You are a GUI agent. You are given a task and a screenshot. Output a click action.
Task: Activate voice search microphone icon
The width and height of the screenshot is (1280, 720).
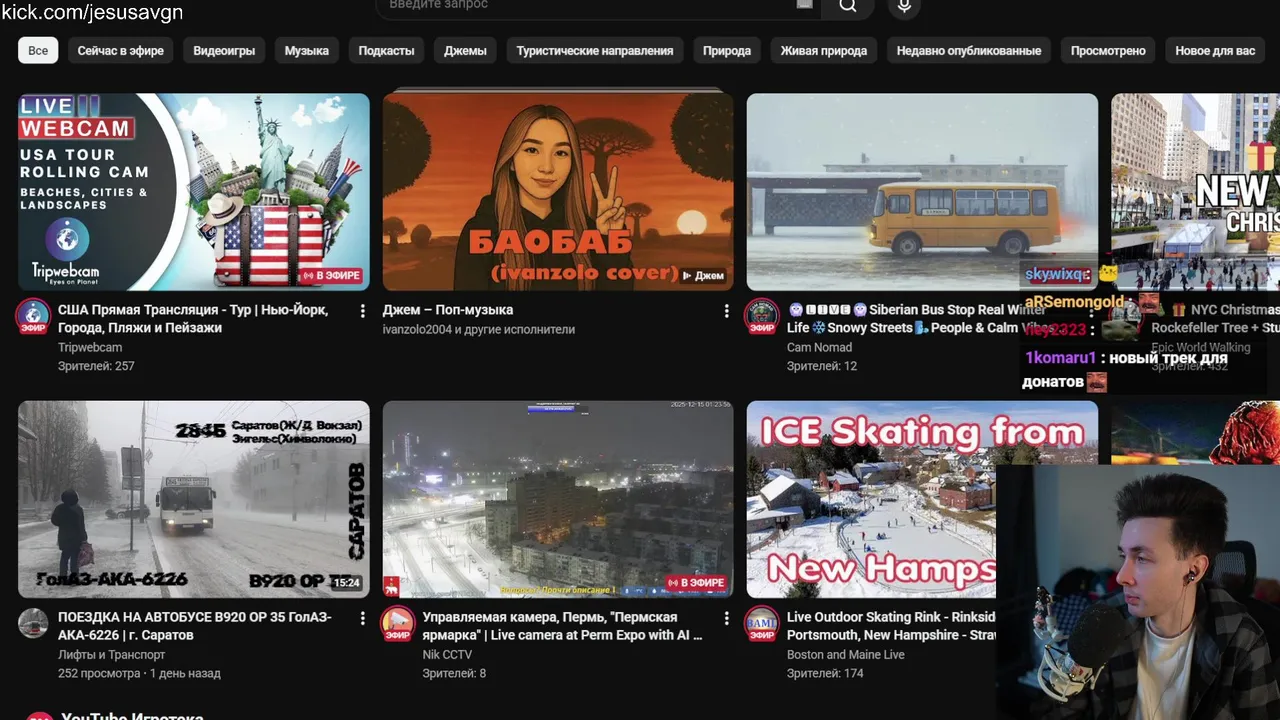click(x=904, y=6)
